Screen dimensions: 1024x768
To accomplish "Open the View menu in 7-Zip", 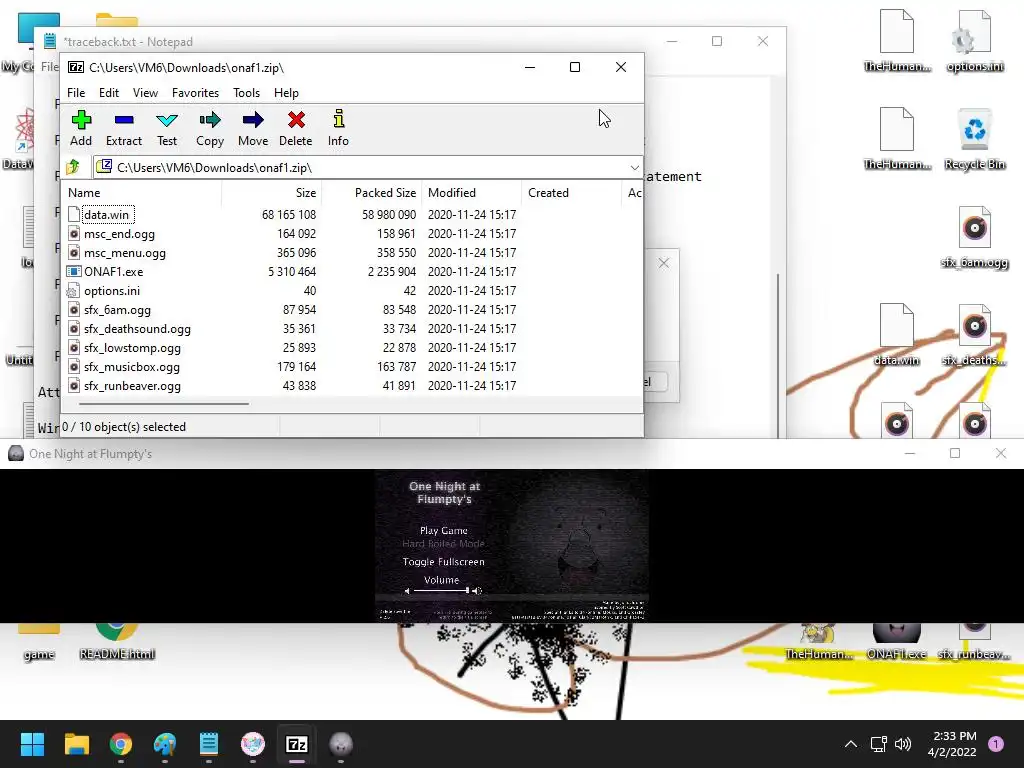I will (x=145, y=93).
